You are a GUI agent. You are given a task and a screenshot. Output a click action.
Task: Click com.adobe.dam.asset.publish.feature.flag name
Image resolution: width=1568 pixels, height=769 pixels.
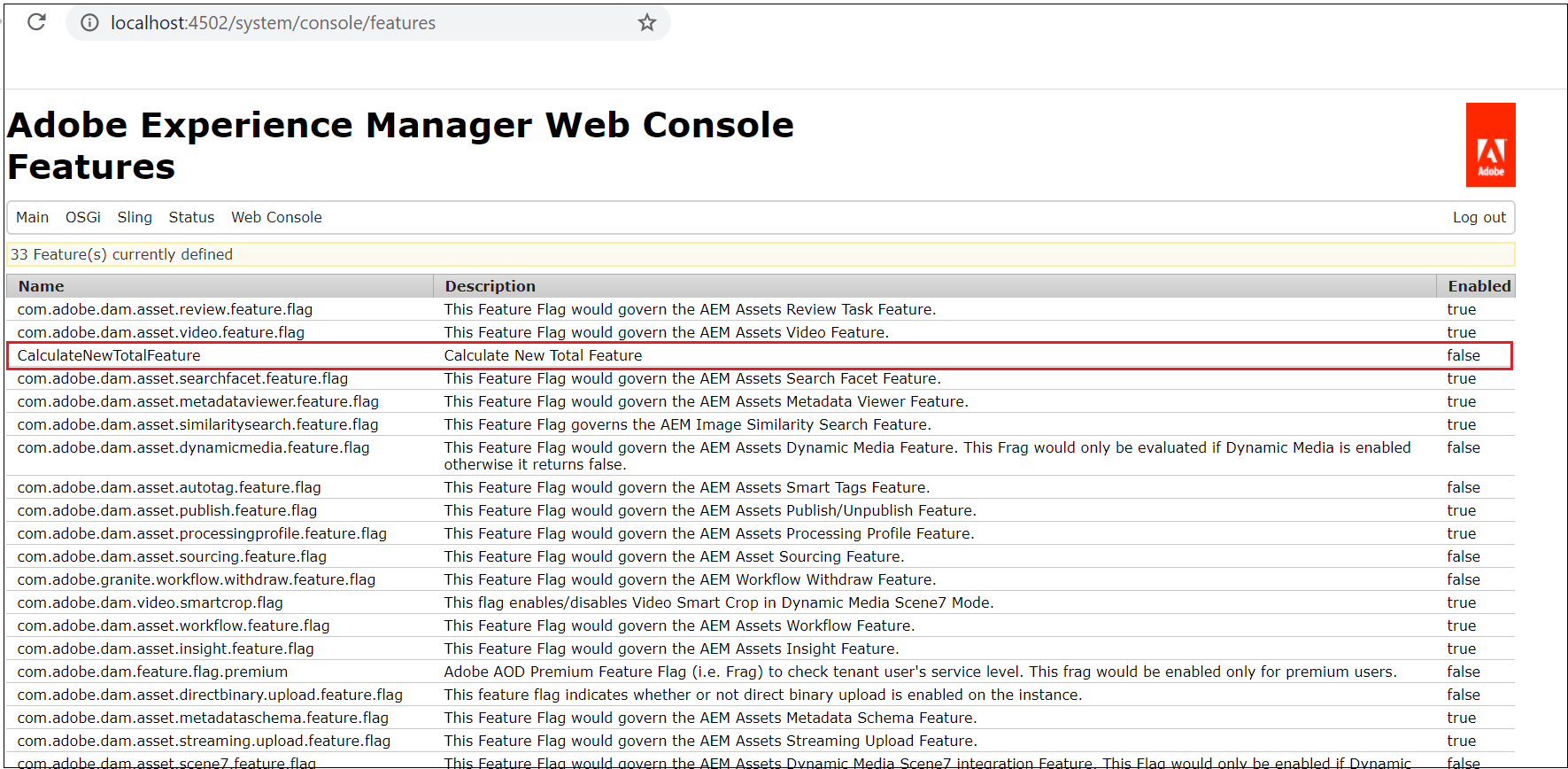[x=167, y=510]
